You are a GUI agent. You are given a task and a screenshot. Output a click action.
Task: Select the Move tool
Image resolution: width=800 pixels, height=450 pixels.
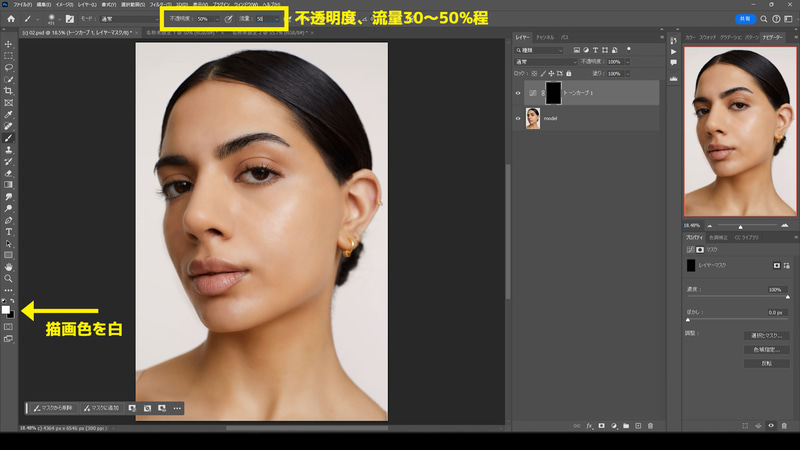click(x=9, y=44)
